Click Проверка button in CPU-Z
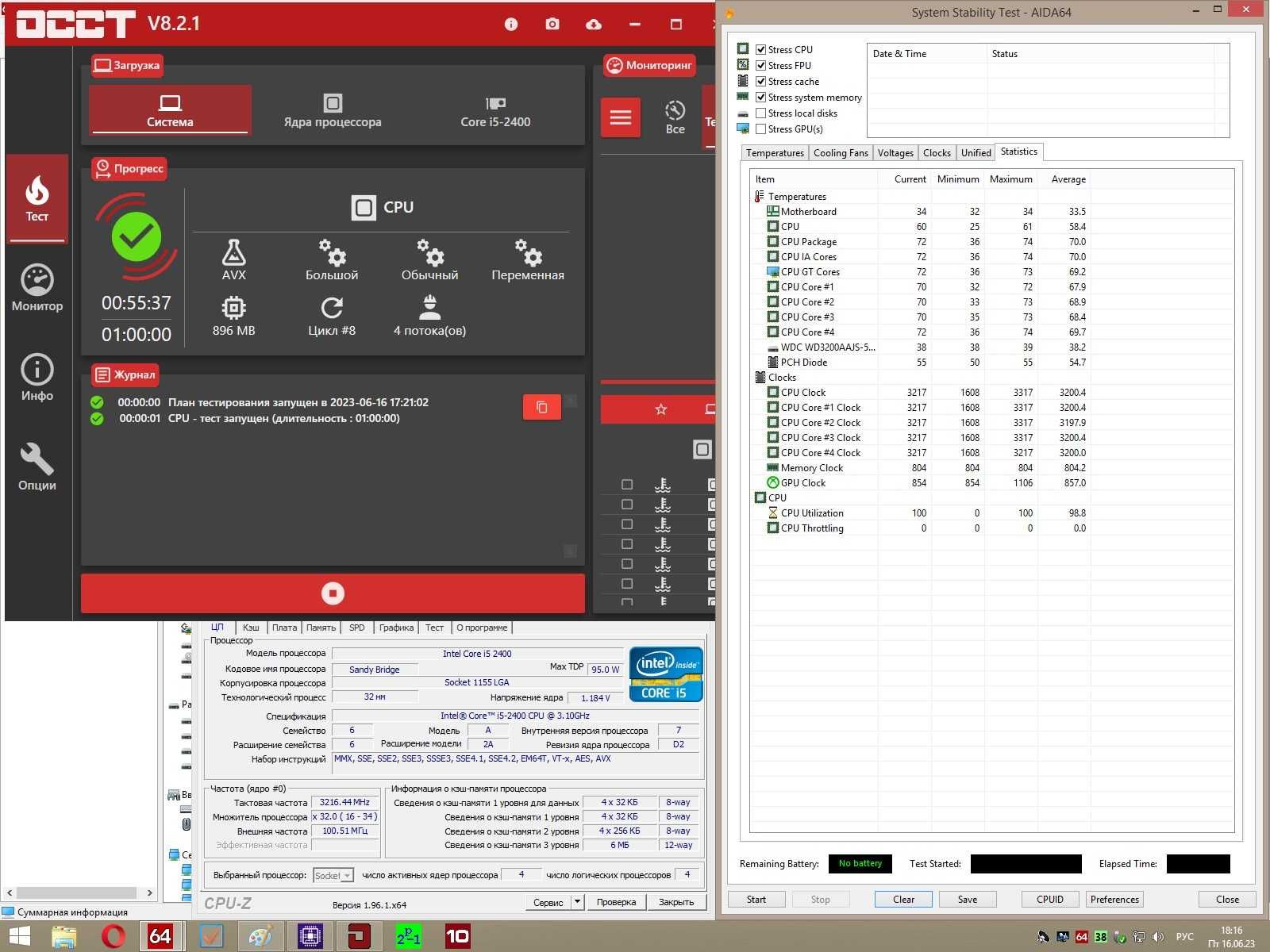 (x=616, y=902)
